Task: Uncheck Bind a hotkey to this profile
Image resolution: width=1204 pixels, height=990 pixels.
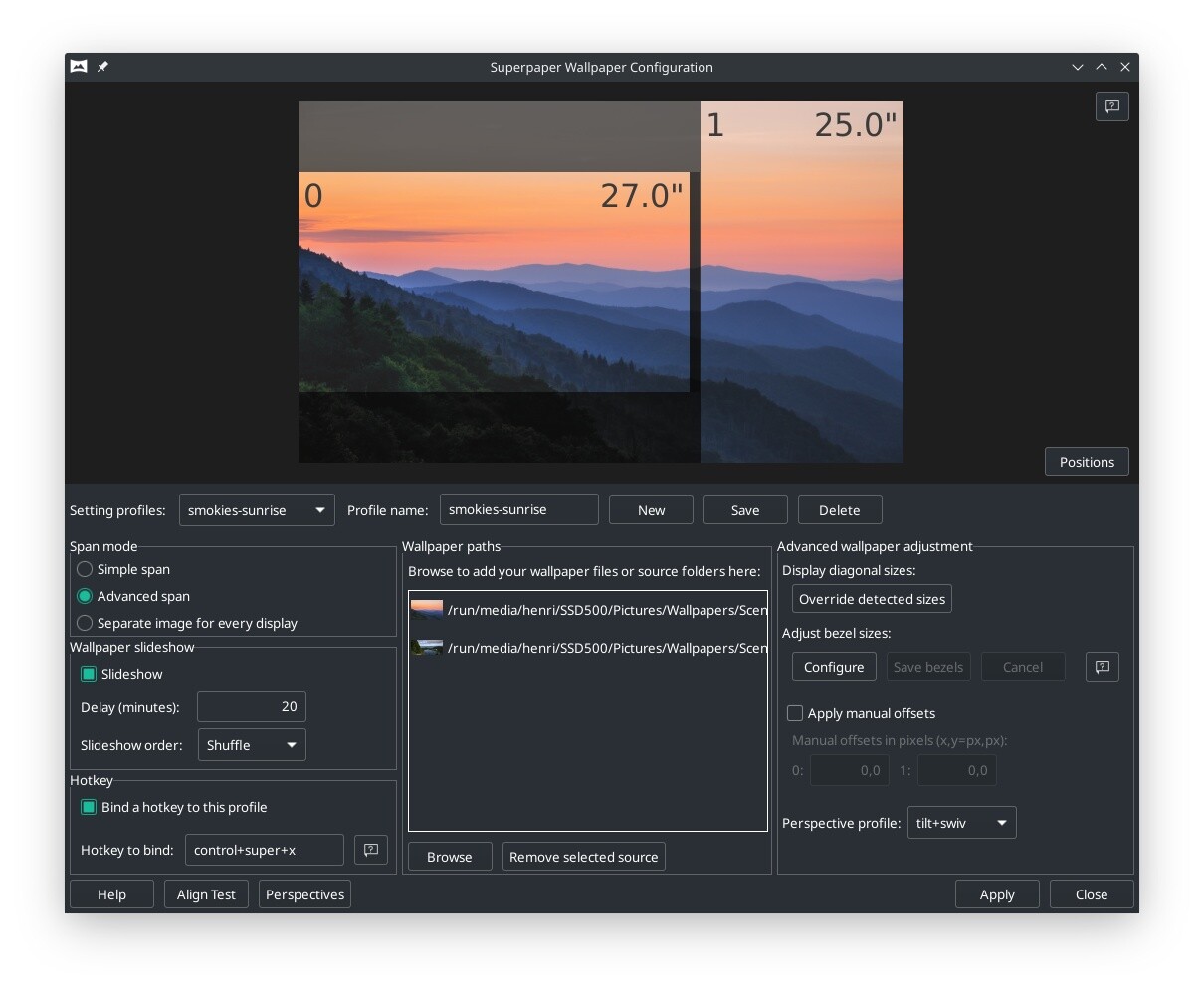Action: pyautogui.click(x=88, y=807)
